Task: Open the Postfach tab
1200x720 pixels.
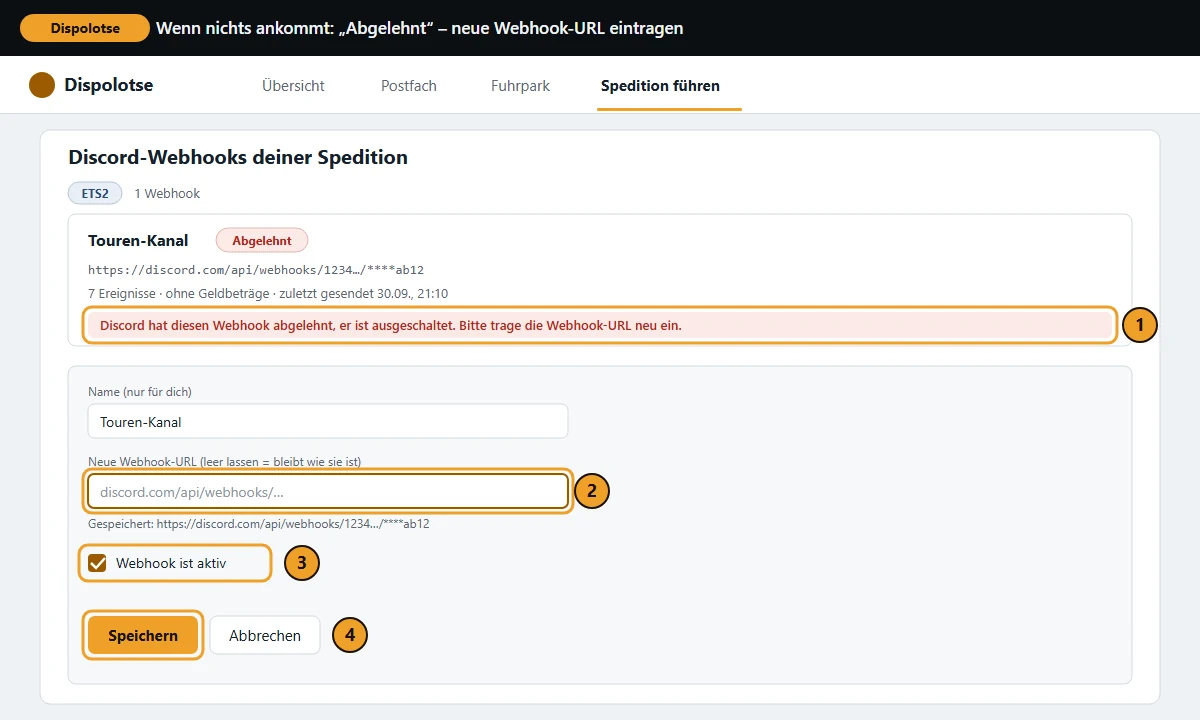Action: pos(409,86)
